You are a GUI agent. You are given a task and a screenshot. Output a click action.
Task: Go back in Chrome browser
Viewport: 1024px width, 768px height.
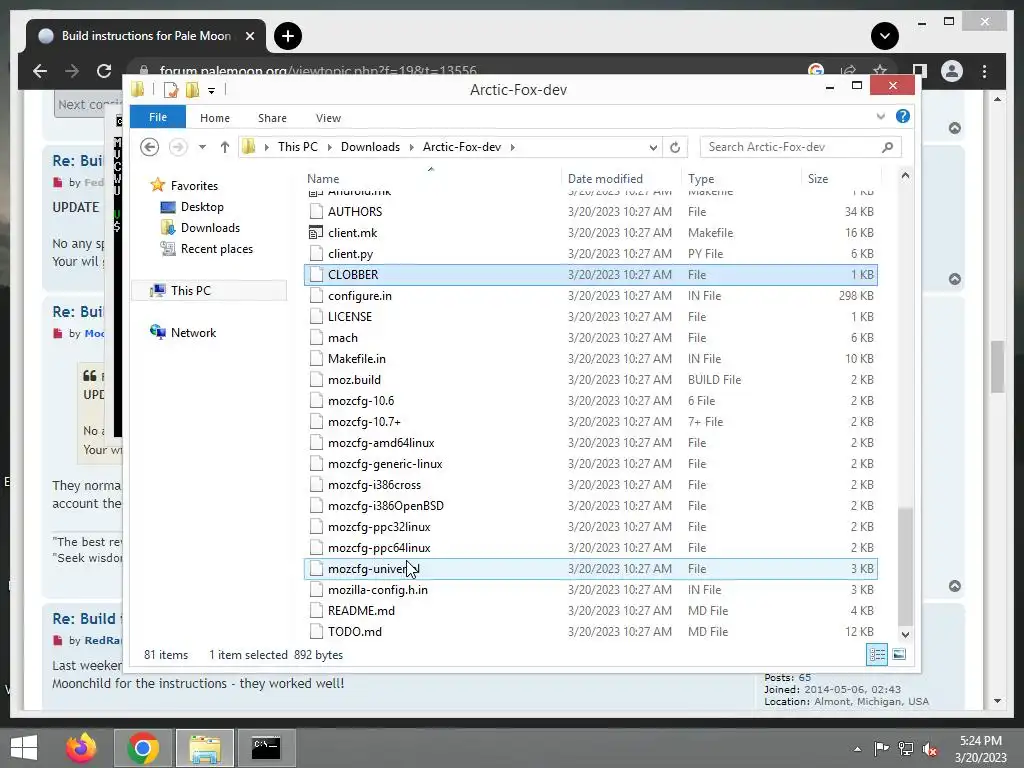(40, 71)
